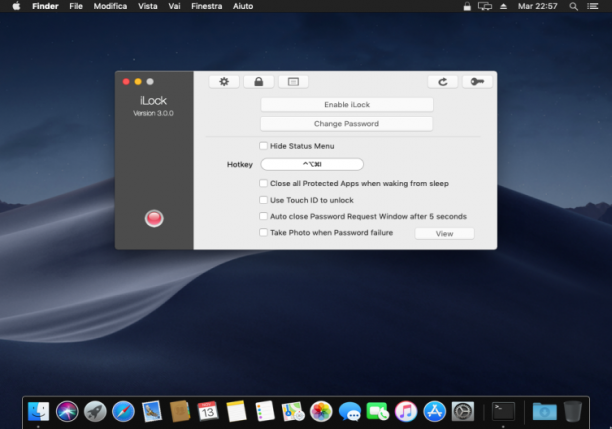Screen dimensions: 612x429
Task: Click the iLock padlock menu bar icon
Action: [467, 6]
